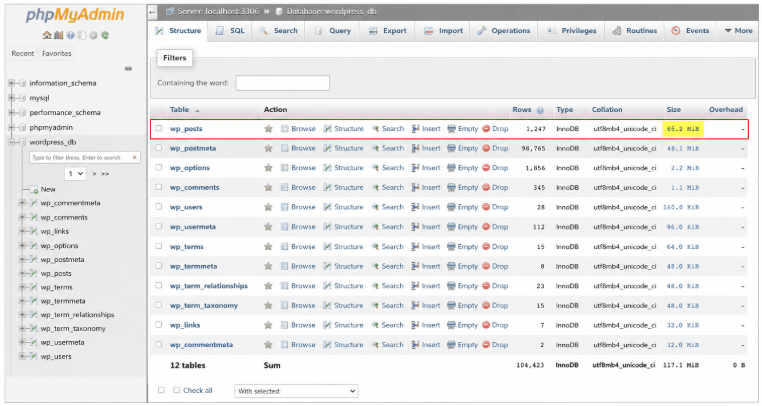Click the New table icon in tree
This screenshot has height=406, width=762.
(34, 189)
